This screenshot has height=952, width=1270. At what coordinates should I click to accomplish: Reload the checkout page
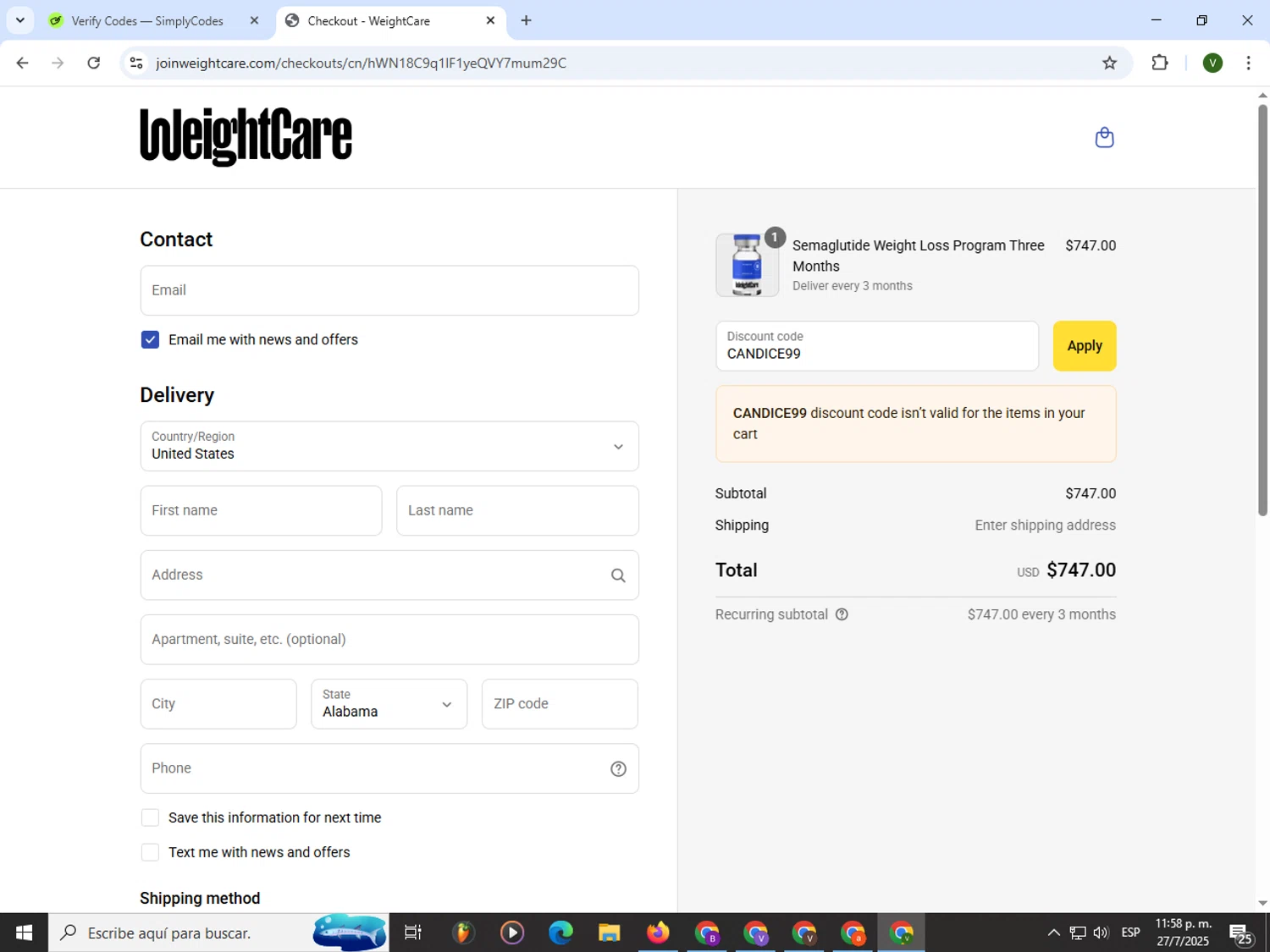94,63
